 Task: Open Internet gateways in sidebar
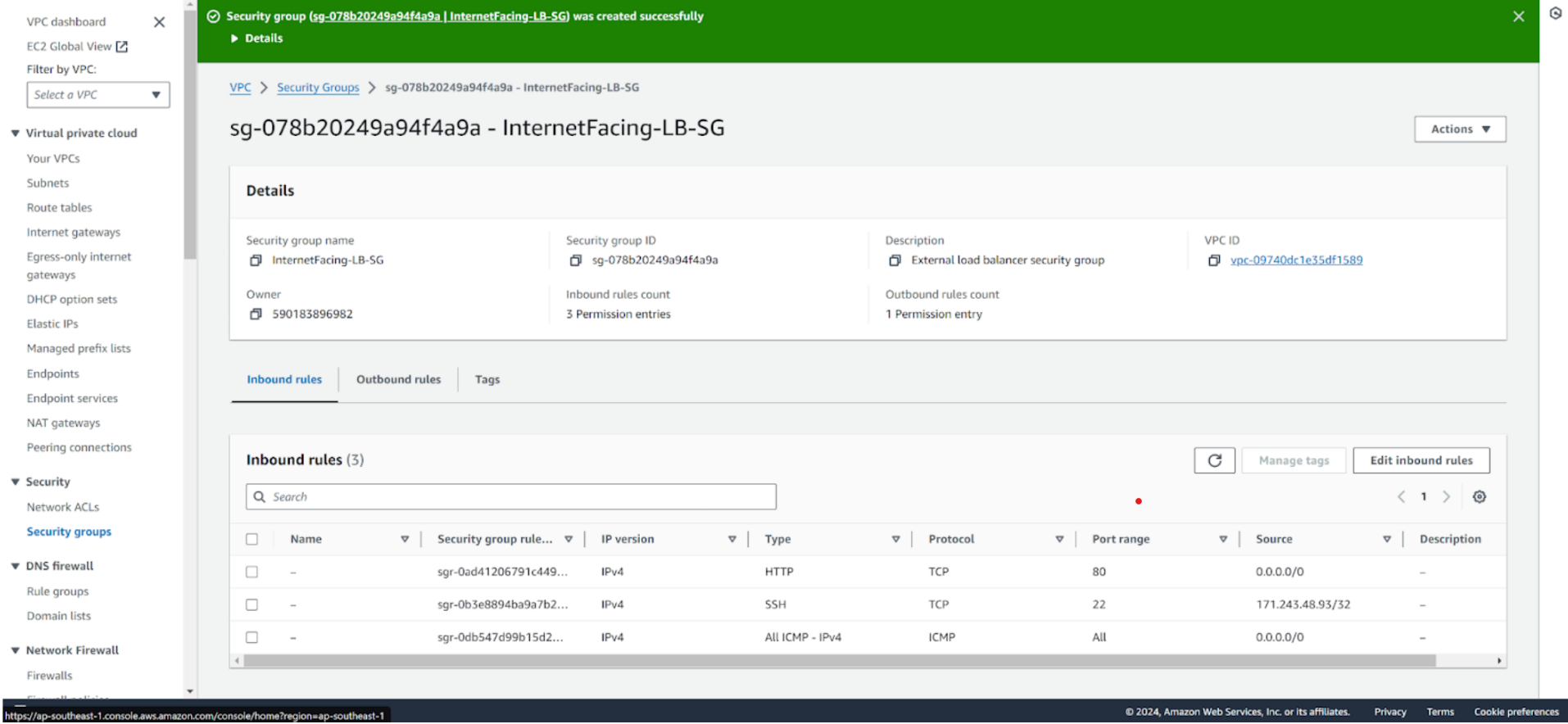tap(73, 233)
